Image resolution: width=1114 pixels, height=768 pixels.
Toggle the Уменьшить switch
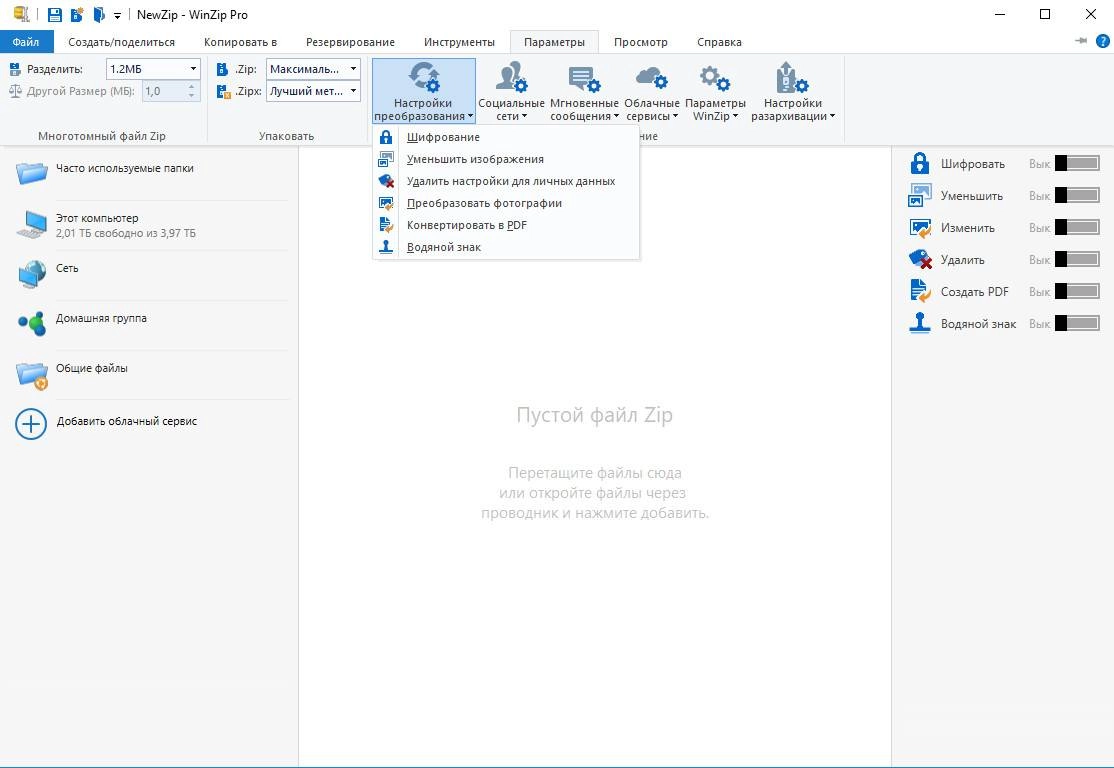click(1077, 195)
